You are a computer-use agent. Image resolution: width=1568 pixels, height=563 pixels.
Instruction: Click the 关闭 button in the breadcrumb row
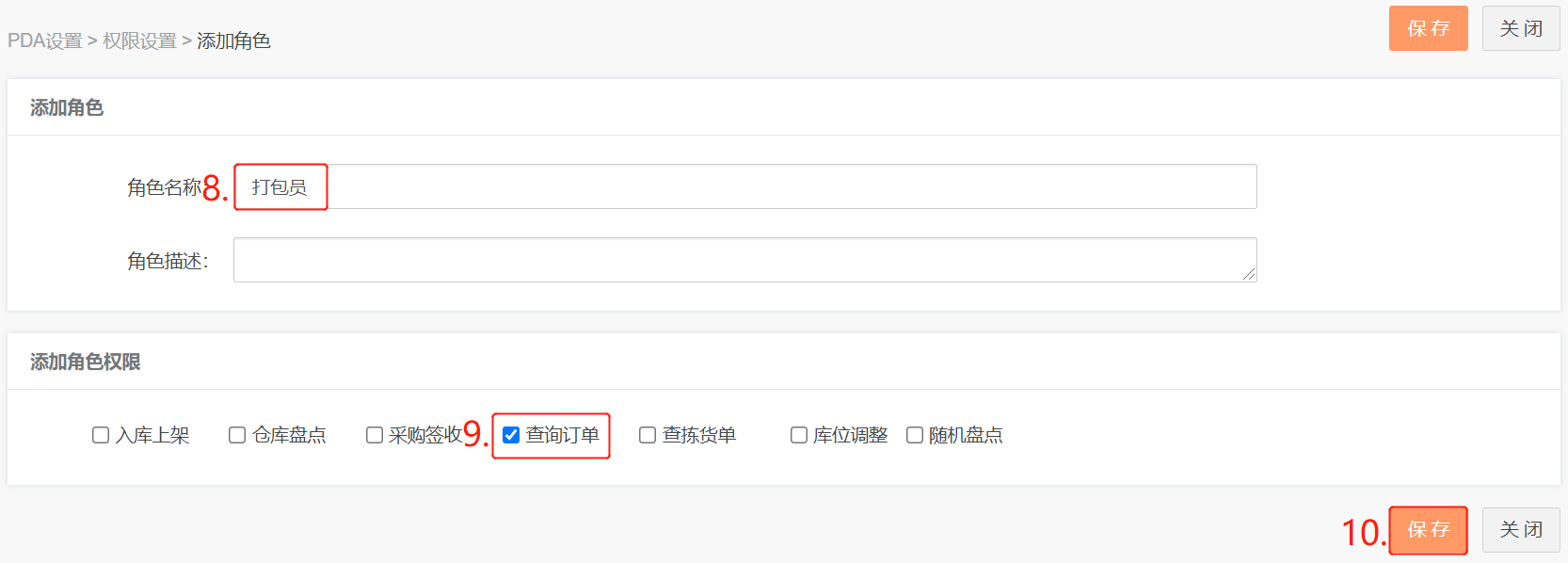[x=1521, y=28]
